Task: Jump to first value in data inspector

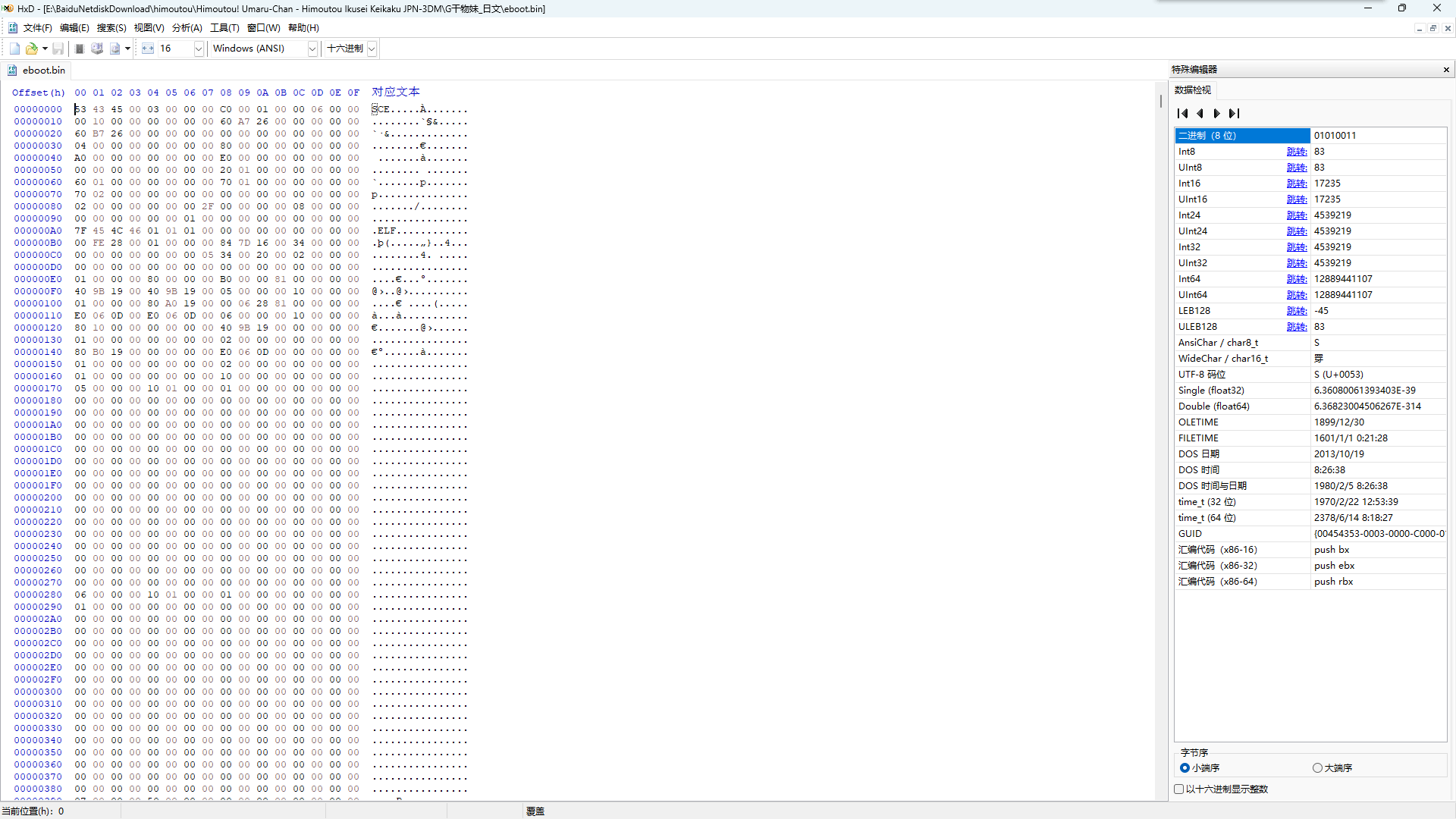Action: (x=1183, y=113)
